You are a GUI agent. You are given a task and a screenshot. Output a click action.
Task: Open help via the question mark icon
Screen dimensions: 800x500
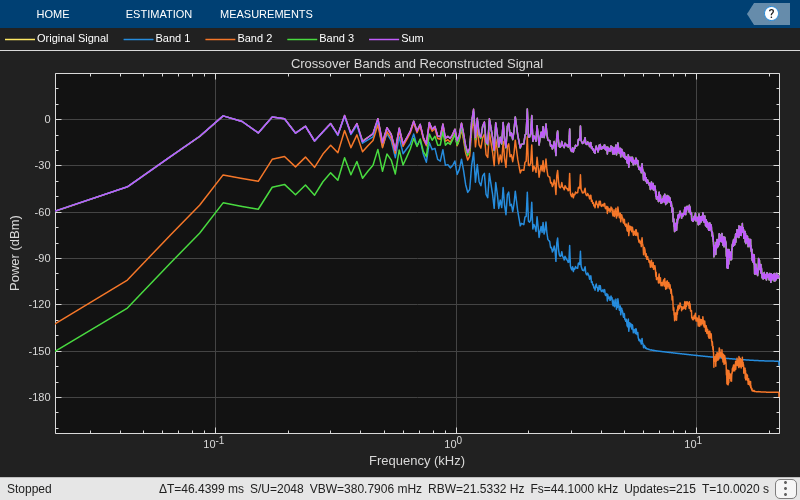(x=771, y=14)
